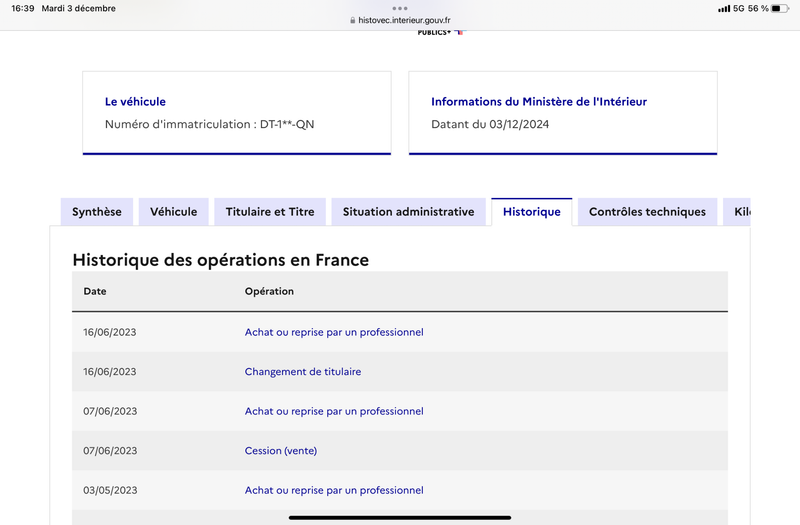
Task: Click the Changement de titulaire operation
Action: click(303, 371)
